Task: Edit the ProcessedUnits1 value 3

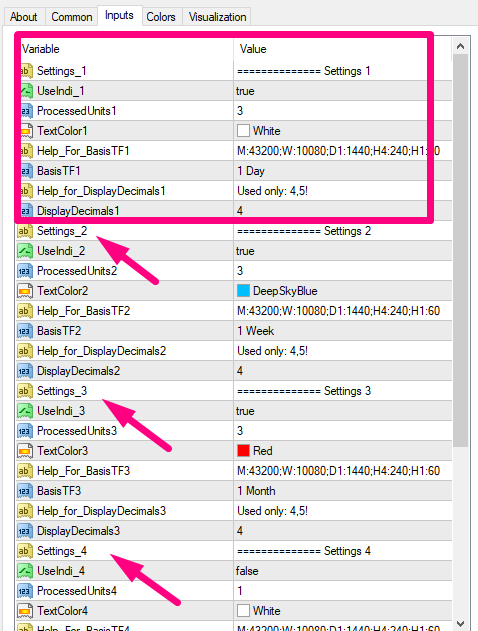Action: 342,111
